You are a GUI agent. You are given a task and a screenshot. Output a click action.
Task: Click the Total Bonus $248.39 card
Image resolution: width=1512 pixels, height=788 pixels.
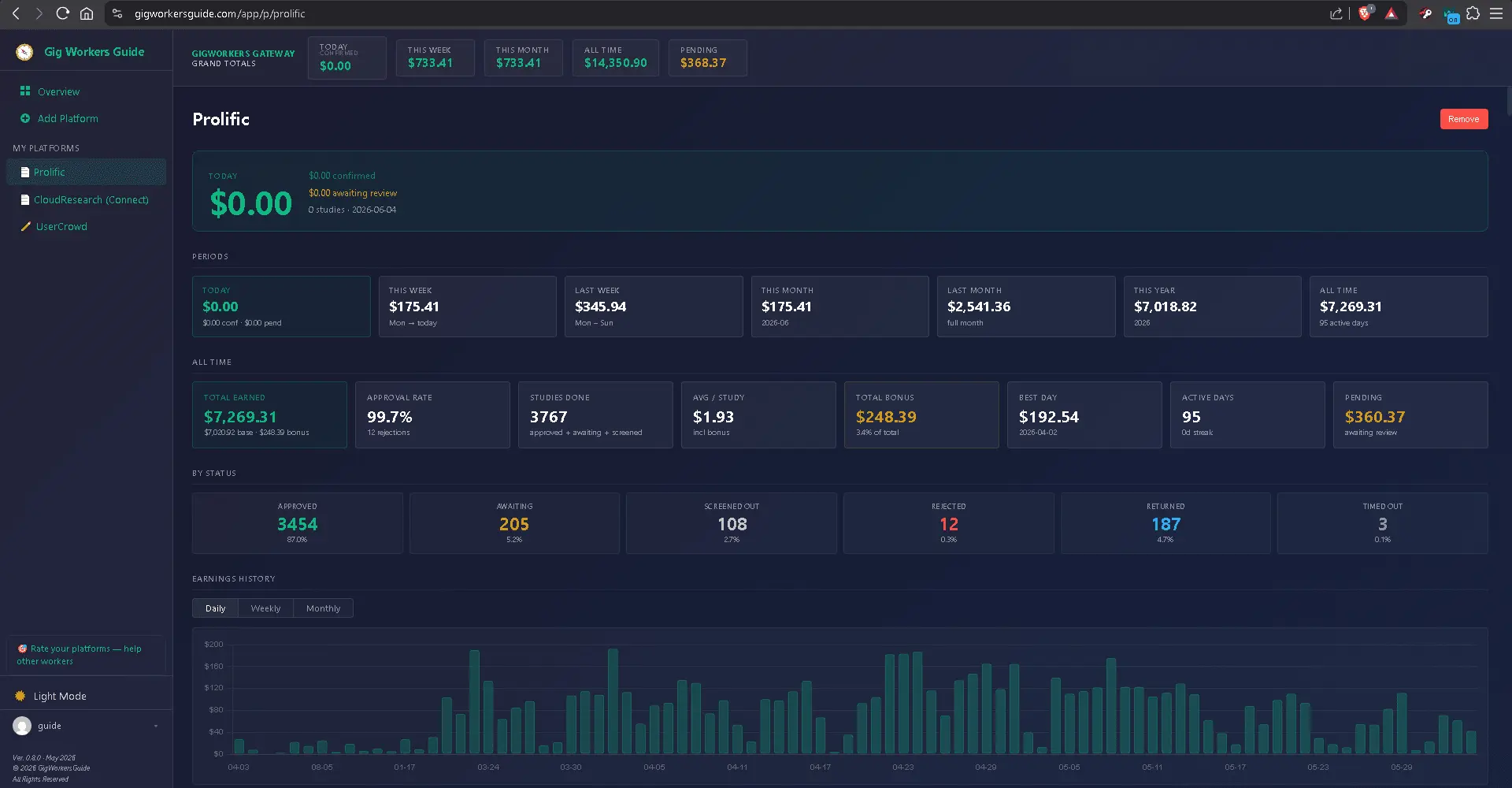click(921, 415)
